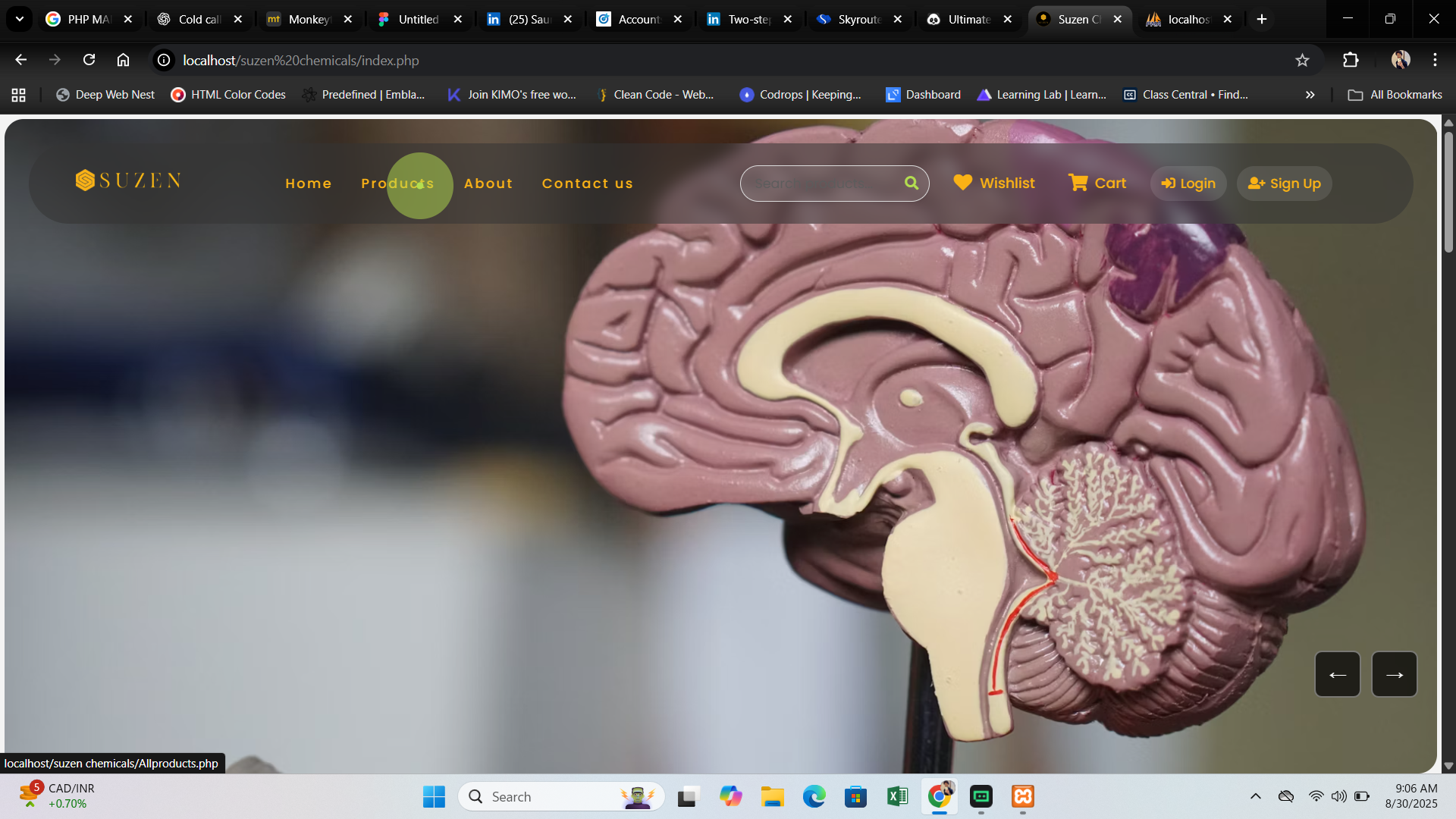Open the Wishlist heart icon link
Screen dimensions: 1456x819
pyautogui.click(x=963, y=183)
